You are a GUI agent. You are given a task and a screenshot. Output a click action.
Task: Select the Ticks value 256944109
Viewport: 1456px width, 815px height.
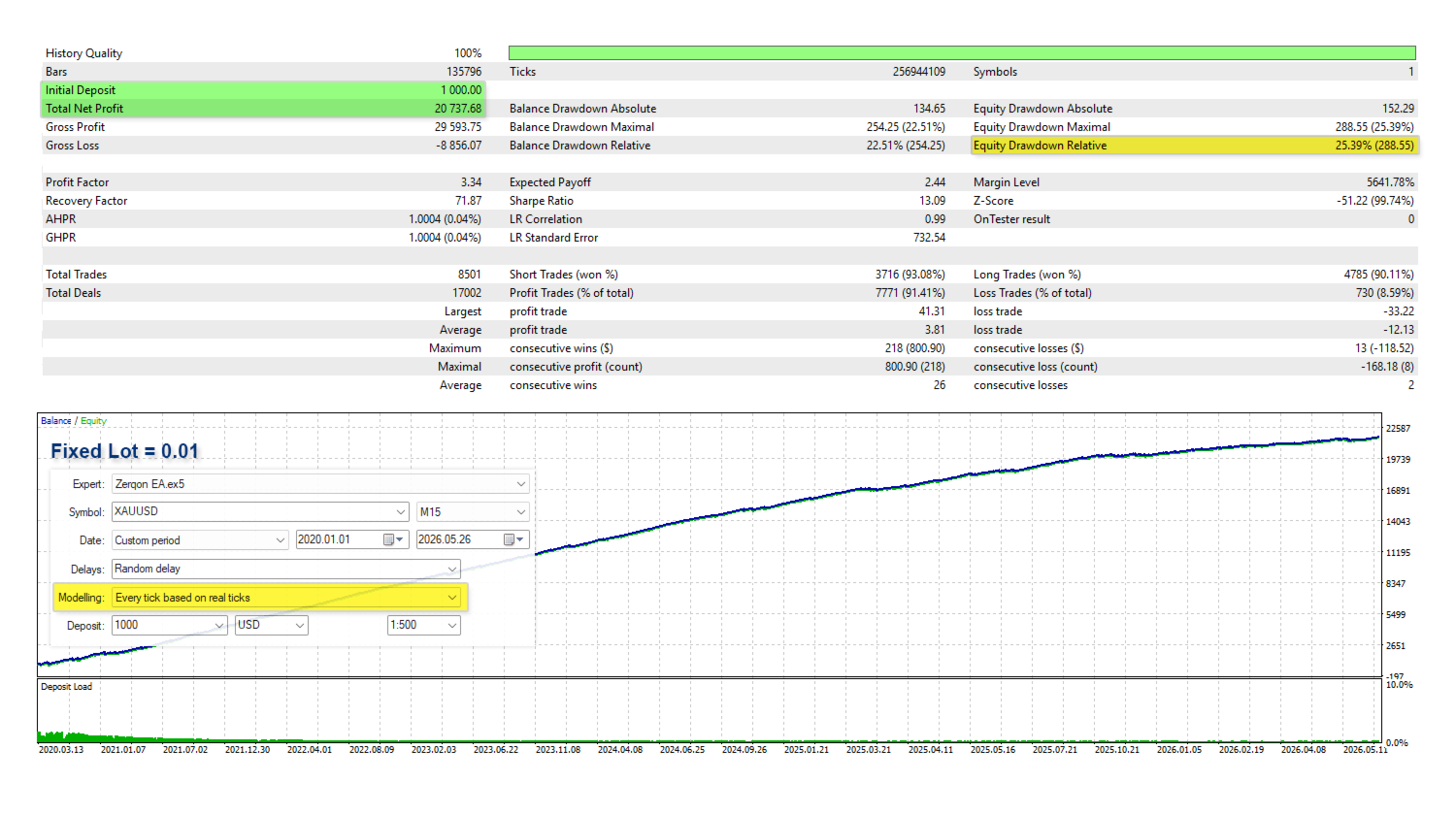click(919, 72)
